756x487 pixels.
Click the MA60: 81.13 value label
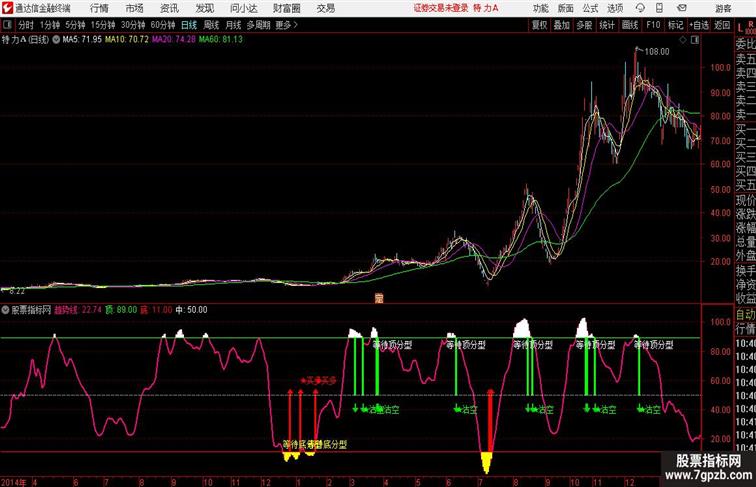221,40
